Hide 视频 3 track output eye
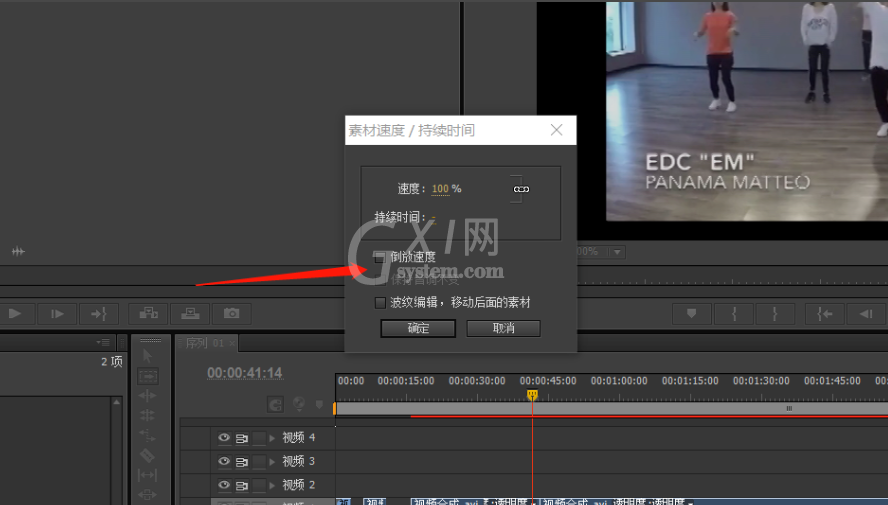Viewport: 888px width, 505px height. coord(224,461)
